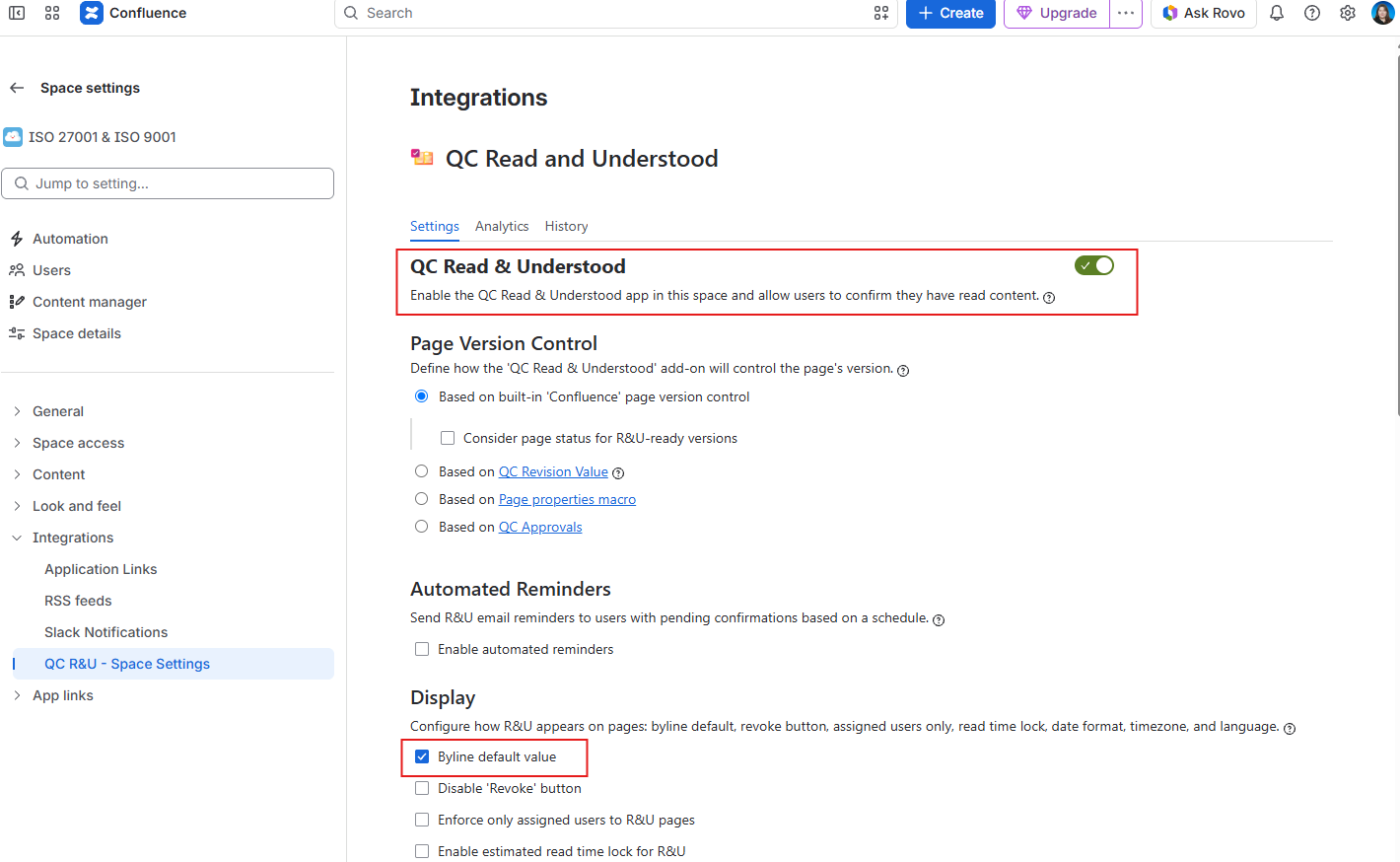Follow the QC Revision Value link
This screenshot has width=1400, height=862.
click(553, 471)
